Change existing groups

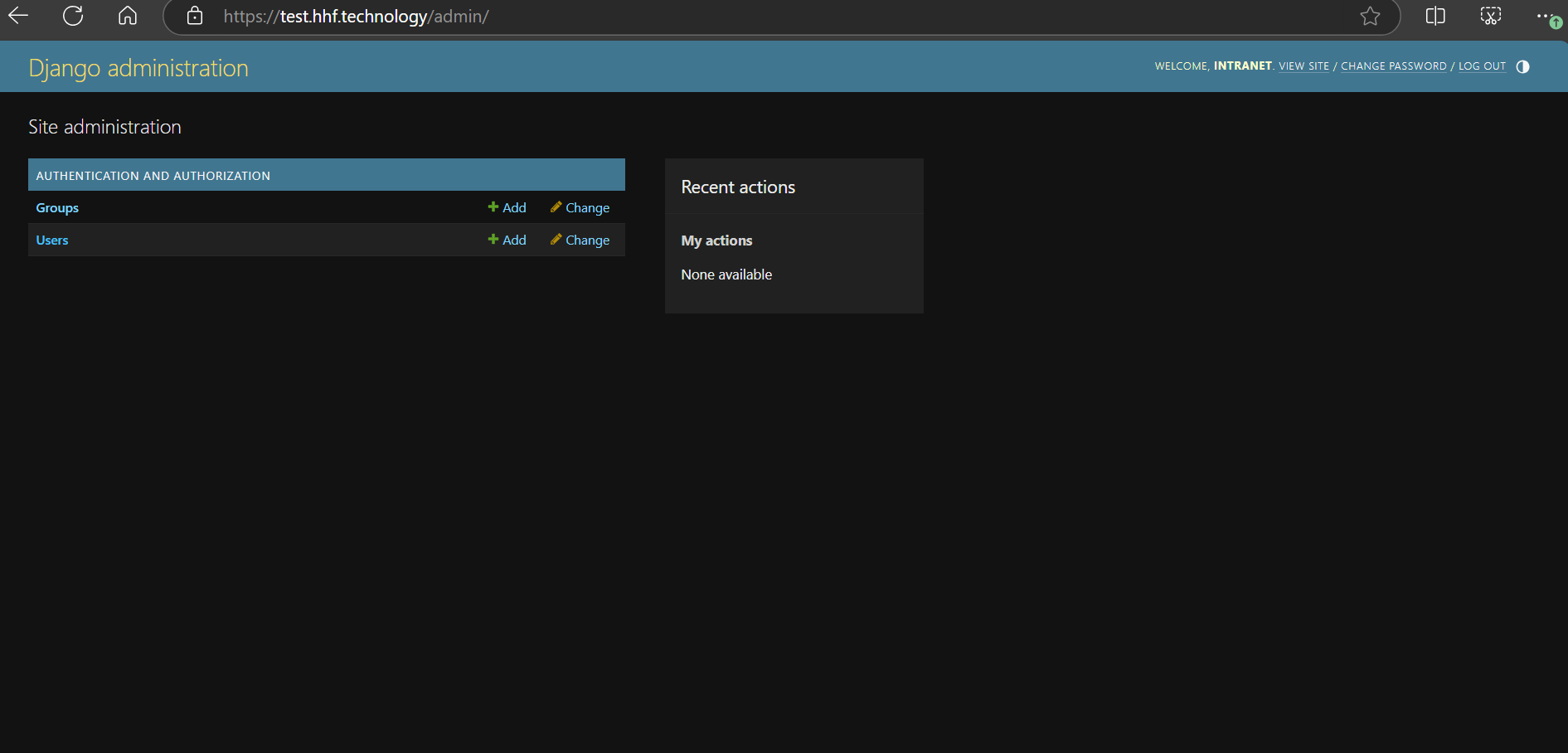pos(580,207)
